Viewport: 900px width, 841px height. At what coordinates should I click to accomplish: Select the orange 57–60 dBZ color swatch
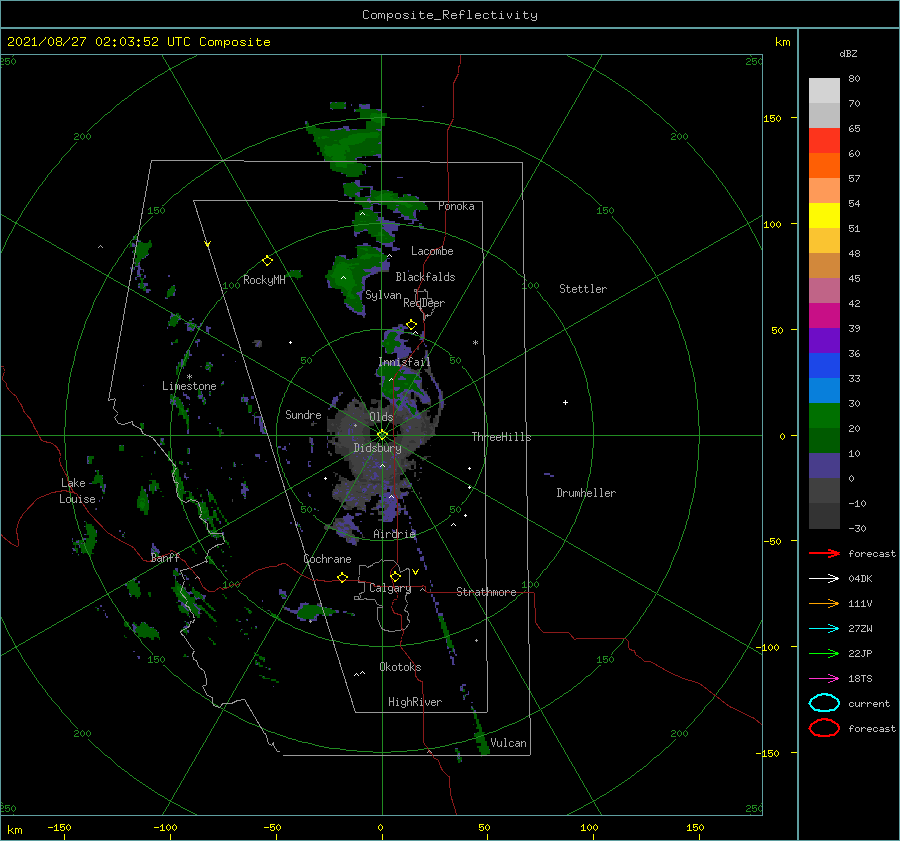click(x=824, y=166)
